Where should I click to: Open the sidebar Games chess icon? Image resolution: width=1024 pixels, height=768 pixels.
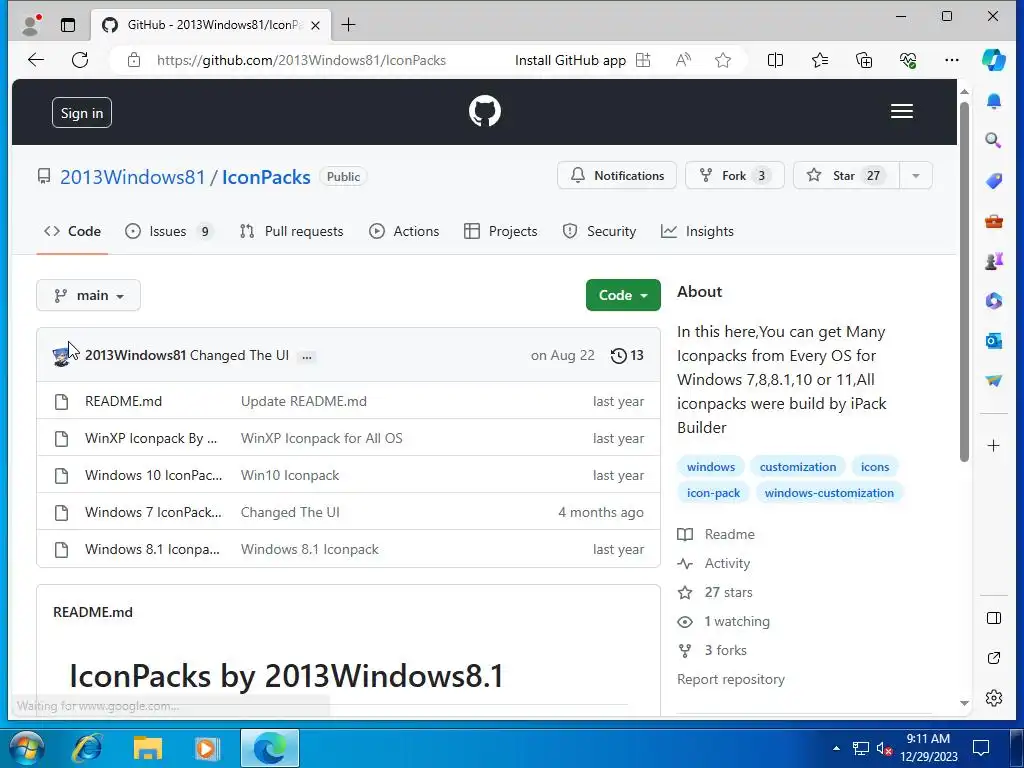(993, 261)
